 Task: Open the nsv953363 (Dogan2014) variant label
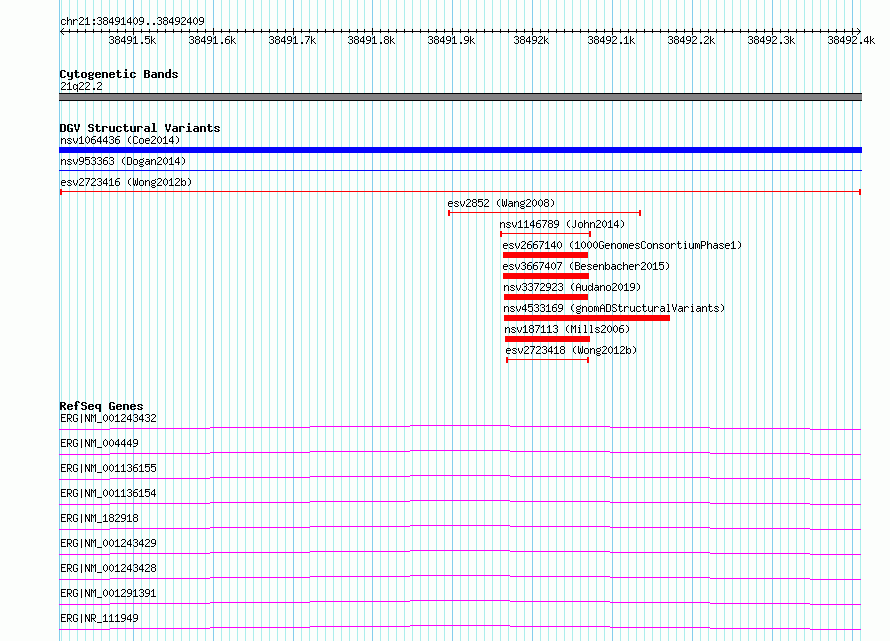123,161
